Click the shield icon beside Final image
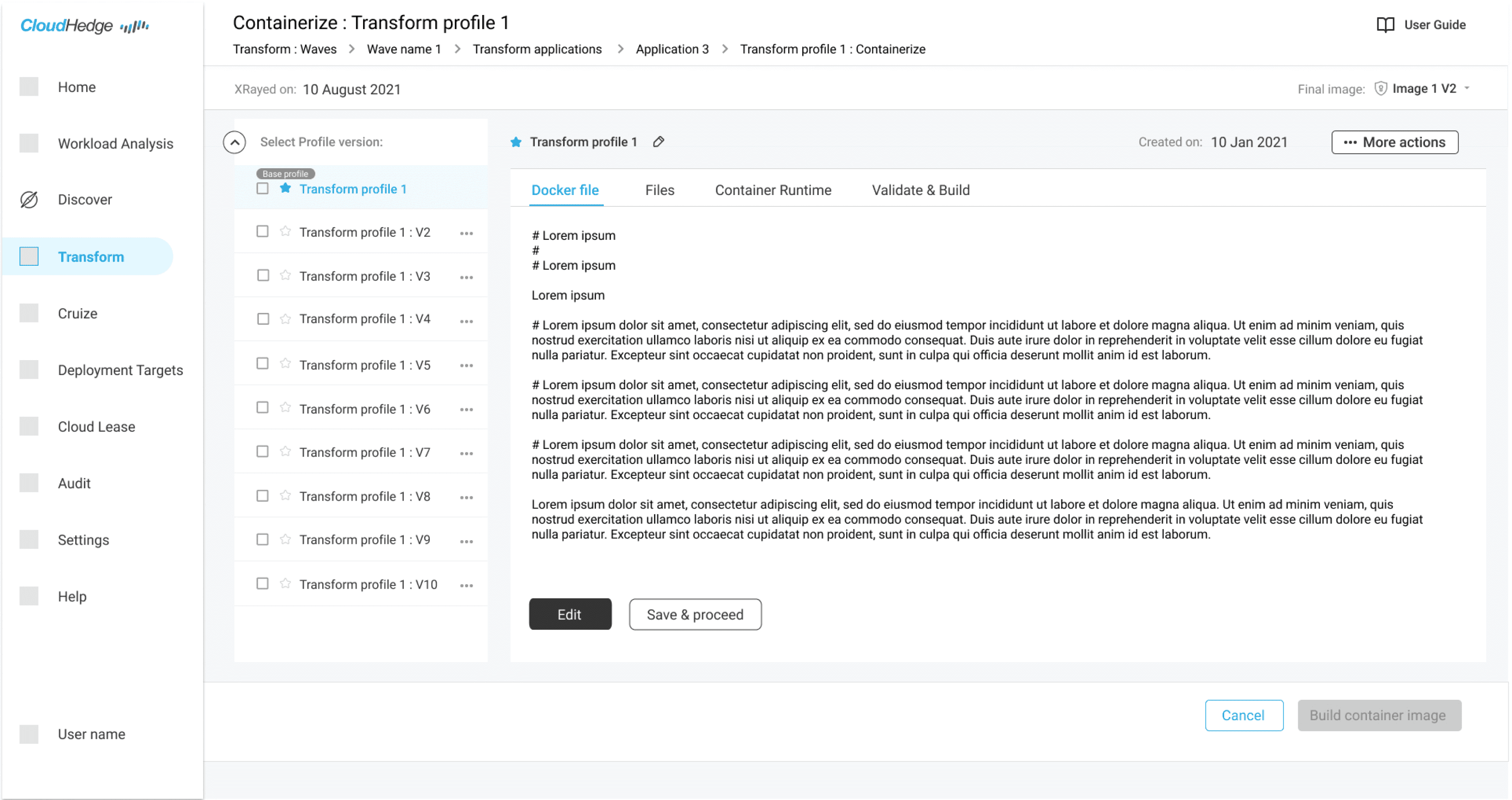This screenshot has height=800, width=1512. (1381, 89)
